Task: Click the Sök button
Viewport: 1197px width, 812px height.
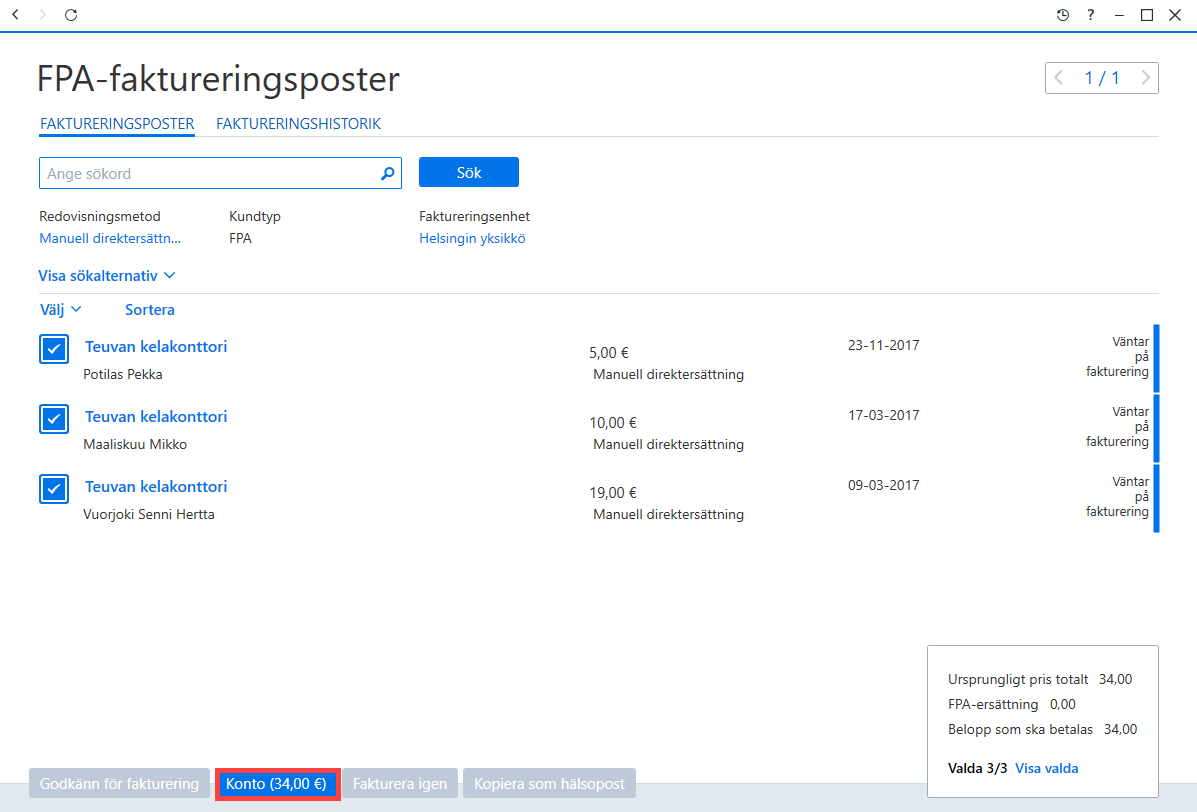Action: [x=469, y=172]
